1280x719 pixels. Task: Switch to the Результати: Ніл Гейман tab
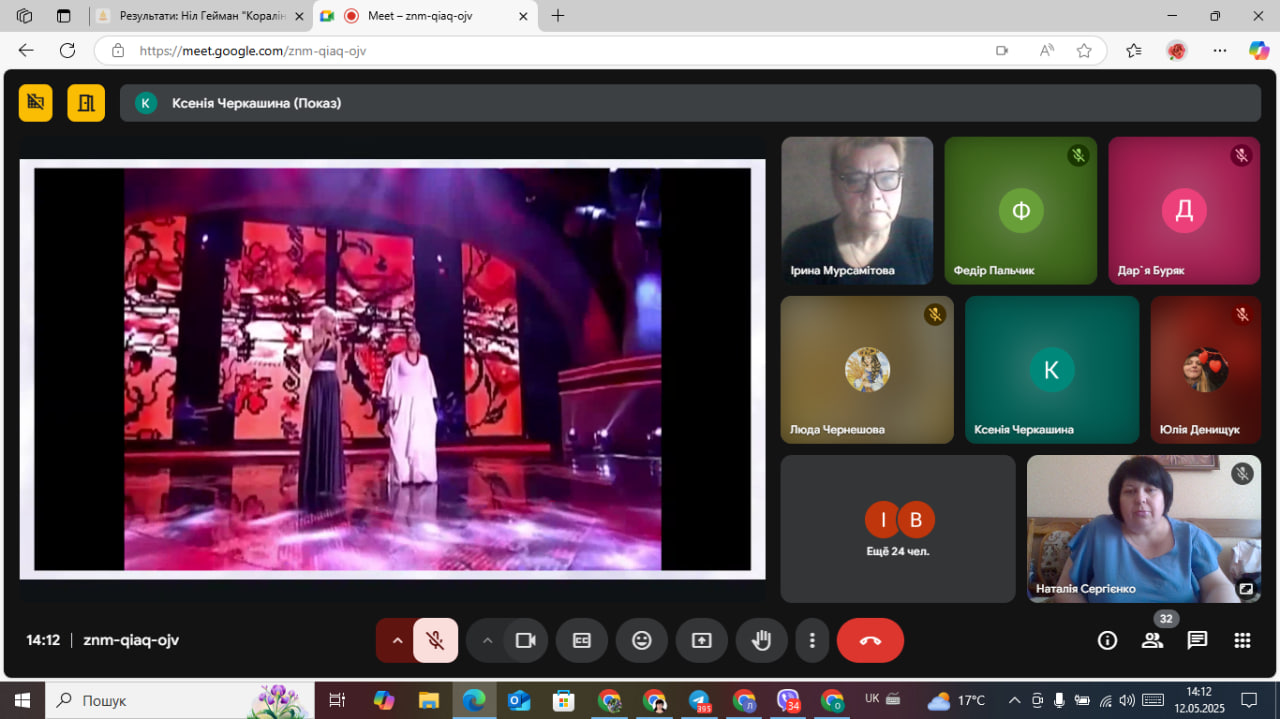(200, 16)
